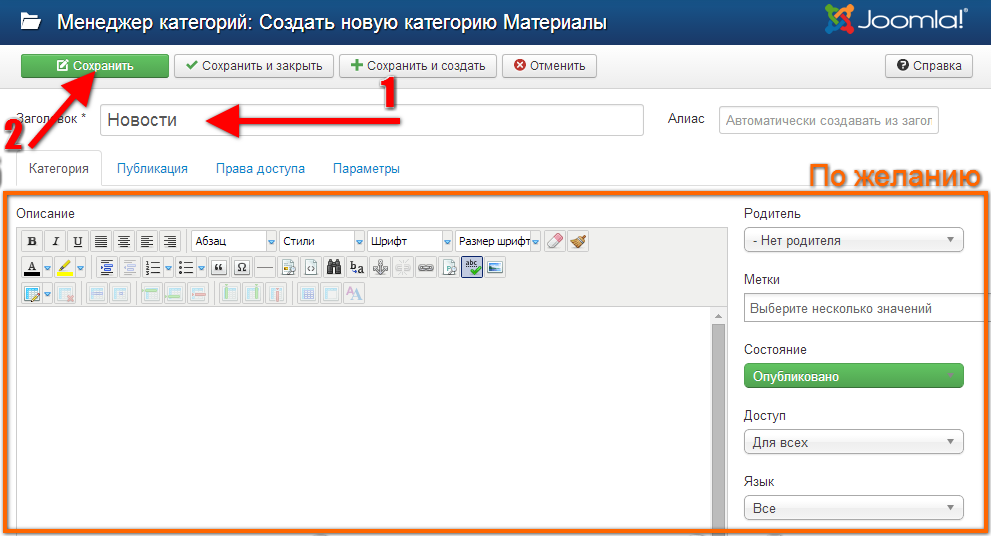Click the eraser Remove formatting icon
Viewport: 991px width, 536px height.
(x=555, y=241)
